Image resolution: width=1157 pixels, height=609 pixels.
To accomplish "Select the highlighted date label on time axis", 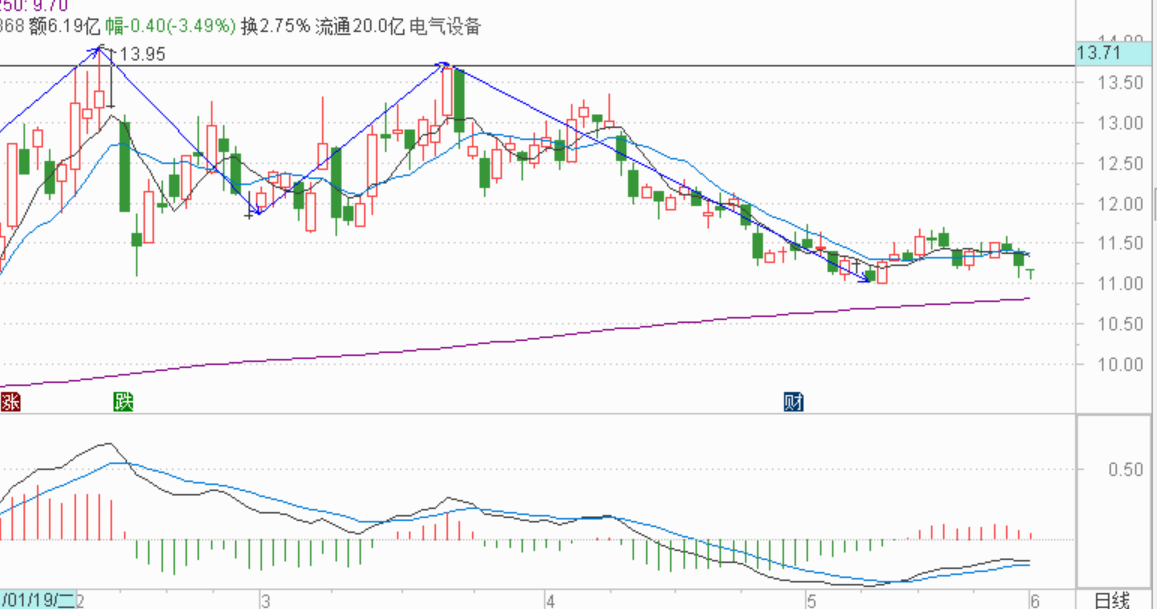I will click(37, 600).
